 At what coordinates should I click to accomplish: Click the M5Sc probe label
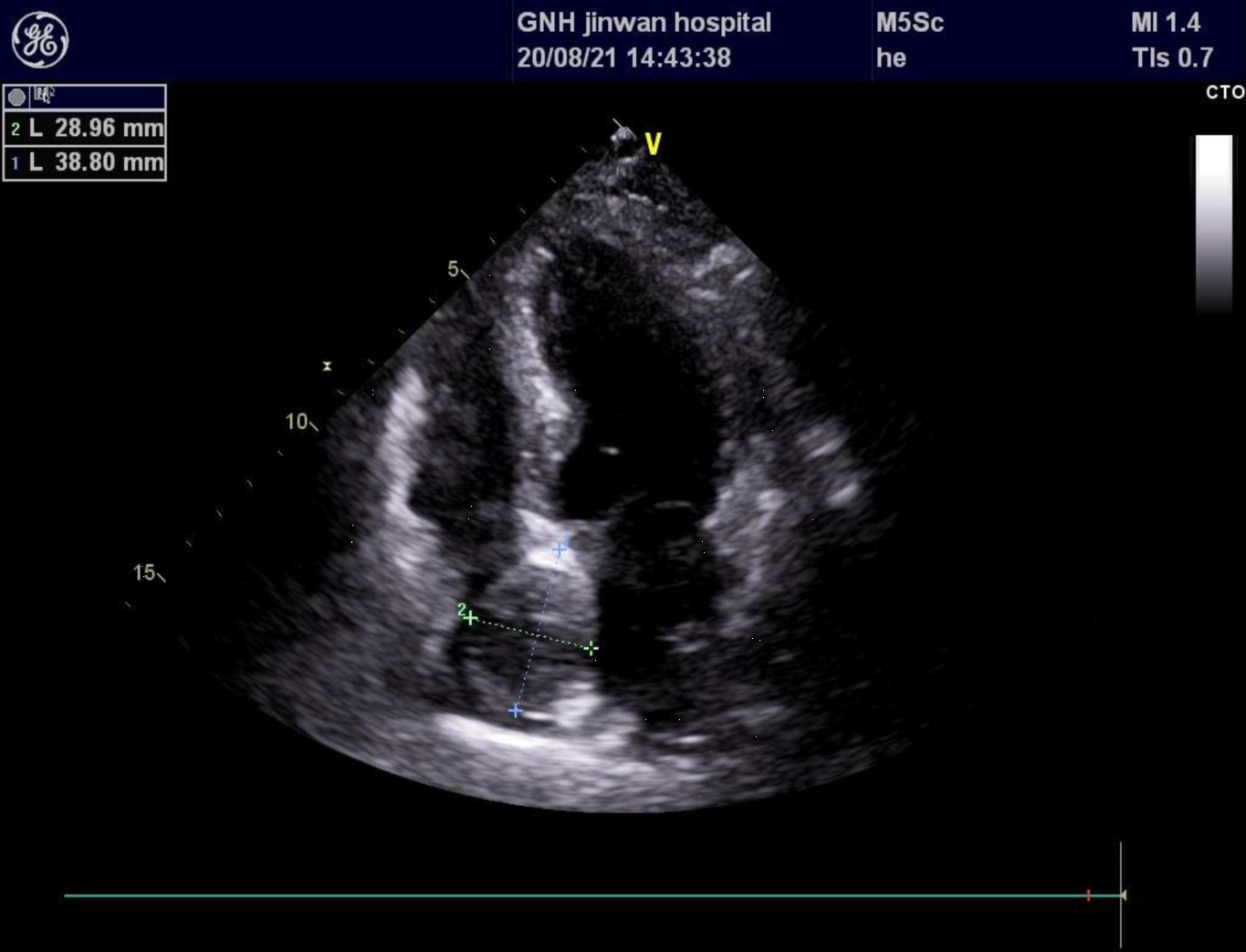tap(909, 23)
